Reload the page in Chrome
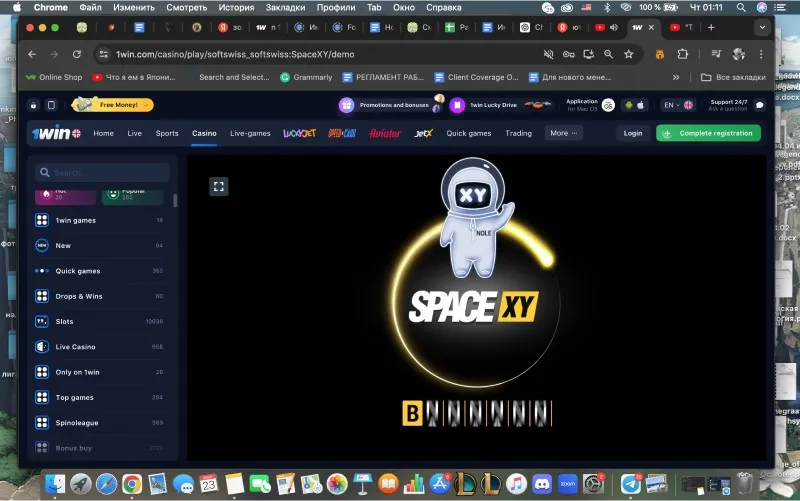800x501 pixels. [77, 54]
